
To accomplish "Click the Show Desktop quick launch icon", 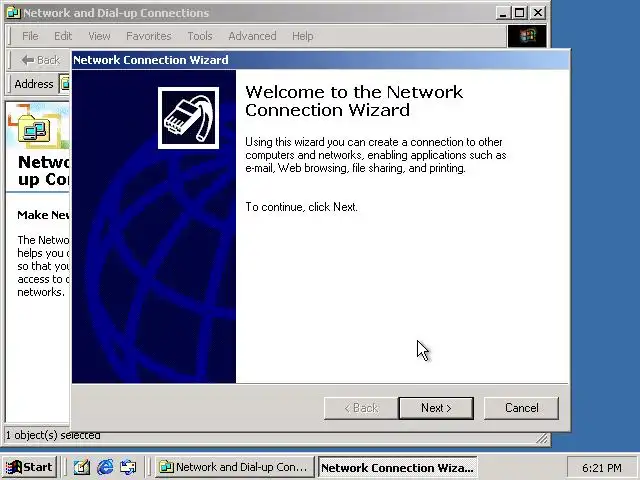I will click(x=81, y=467).
